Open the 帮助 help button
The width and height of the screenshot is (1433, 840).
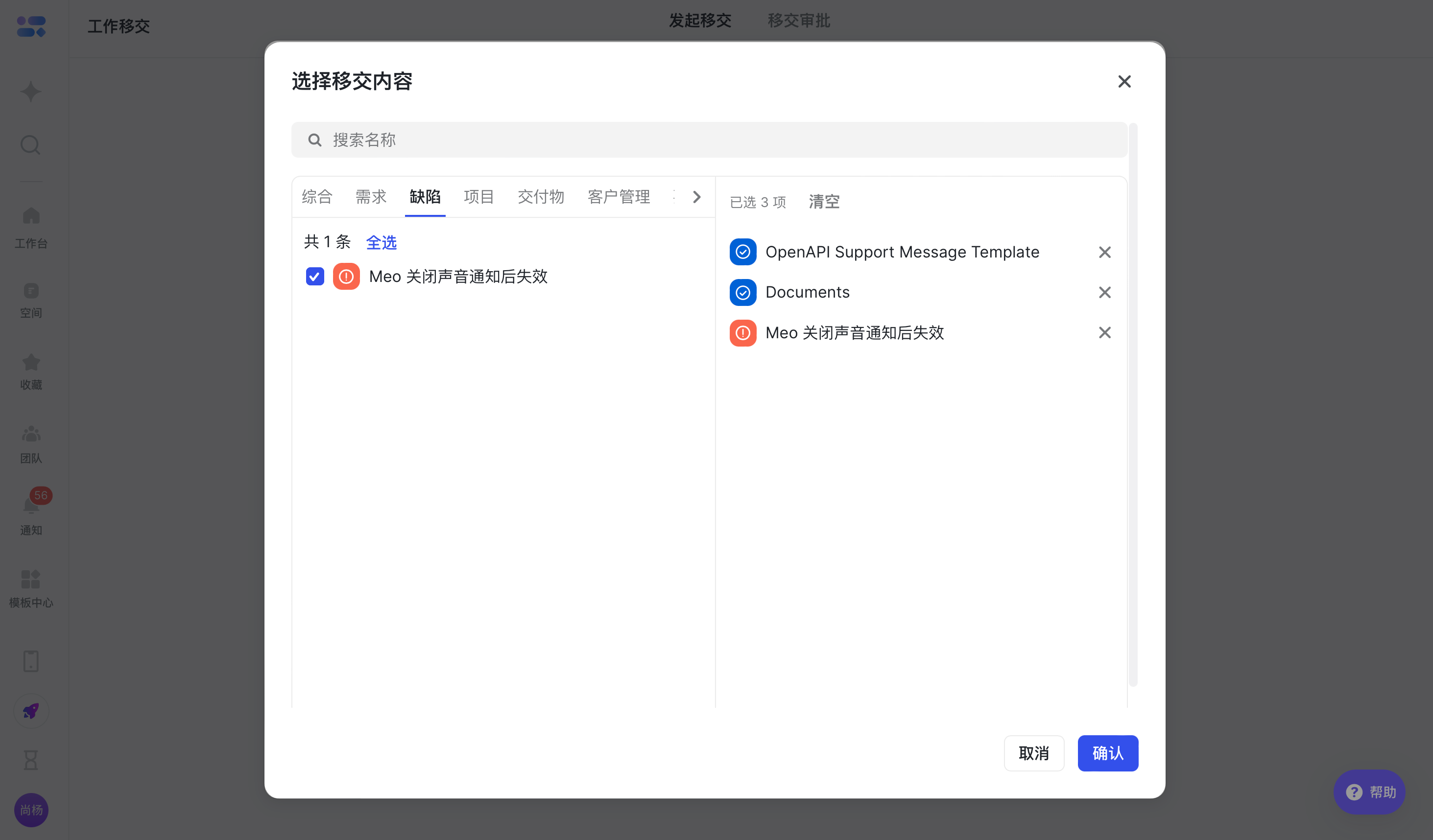pos(1369,792)
